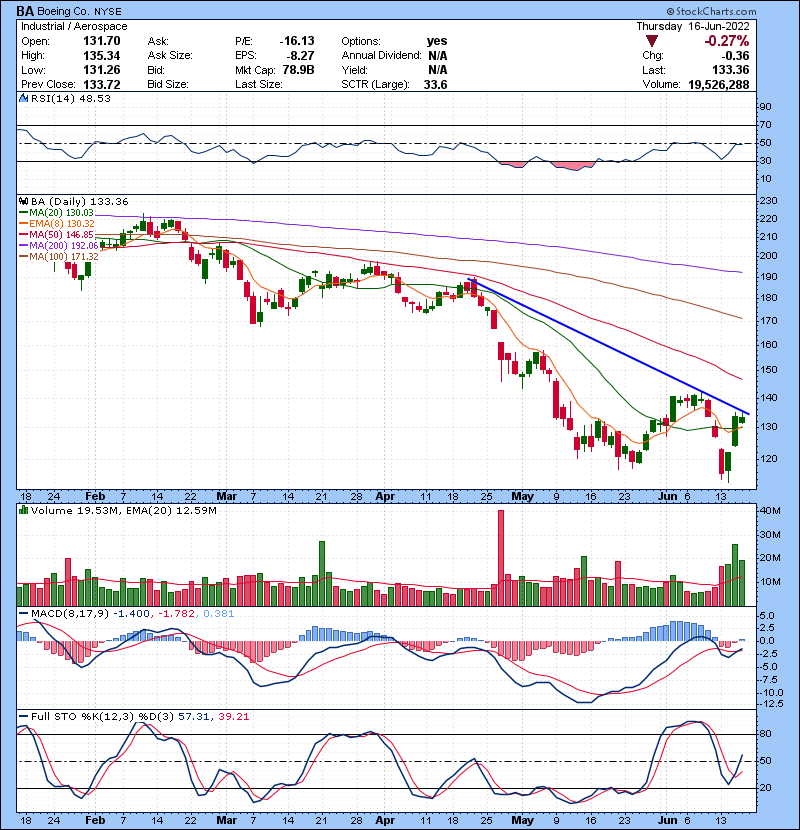Click the Ask Size label
The height and width of the screenshot is (830, 800).
coord(170,56)
